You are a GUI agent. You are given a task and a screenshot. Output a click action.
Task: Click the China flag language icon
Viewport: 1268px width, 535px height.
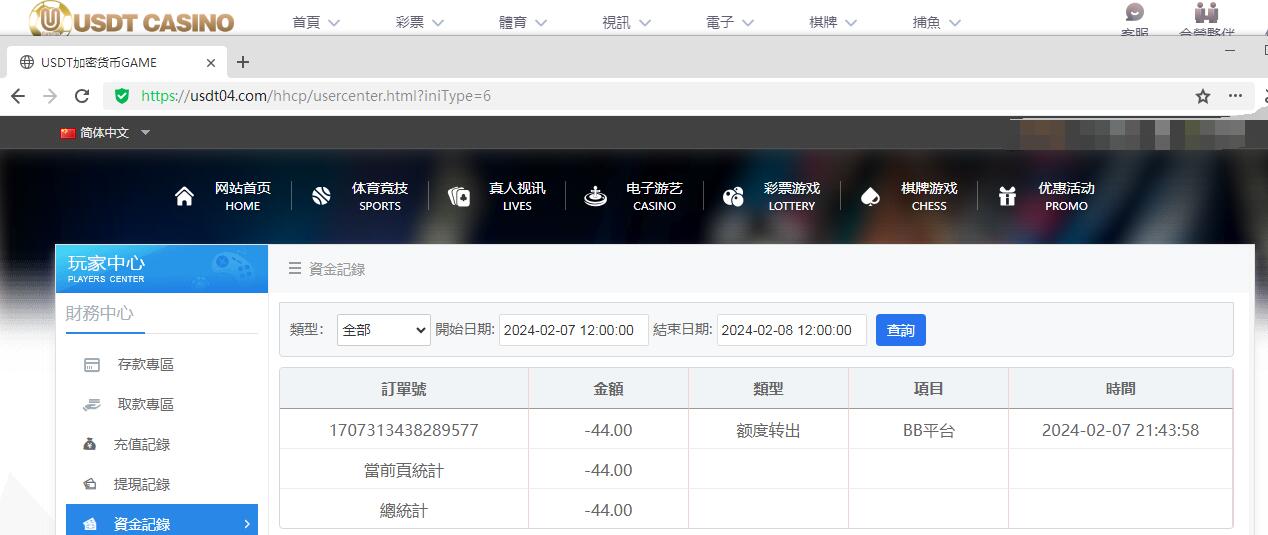click(68, 133)
